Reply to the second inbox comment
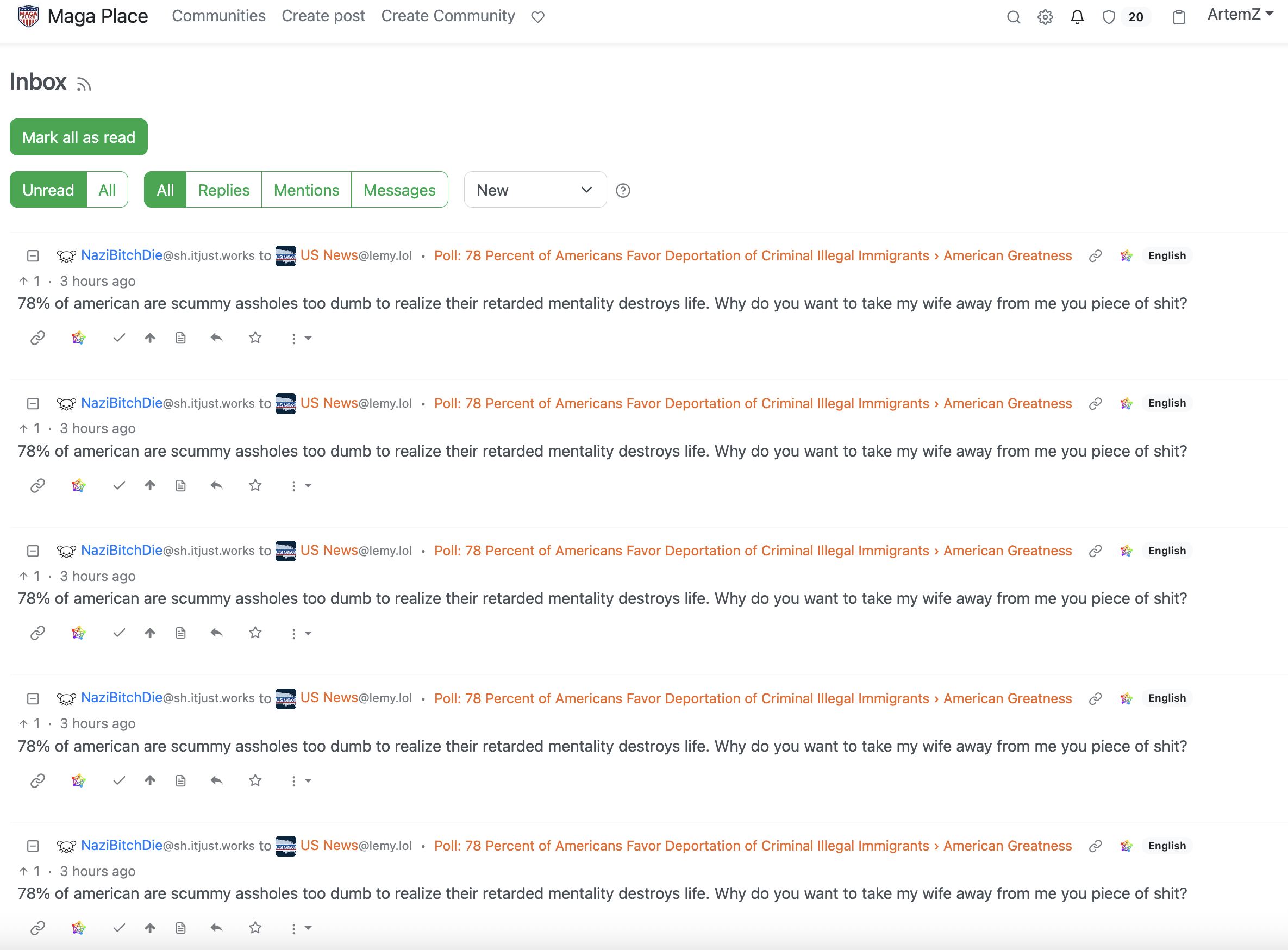Image resolution: width=1288 pixels, height=950 pixels. (216, 486)
